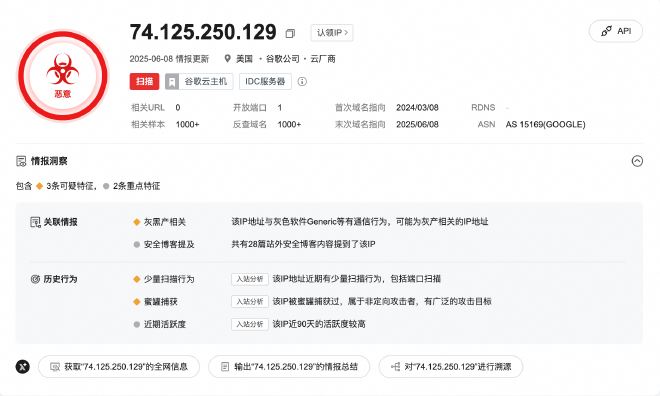Copy the IP address via the copy icon
Viewport: 660px width, 396px height.
(x=290, y=33)
